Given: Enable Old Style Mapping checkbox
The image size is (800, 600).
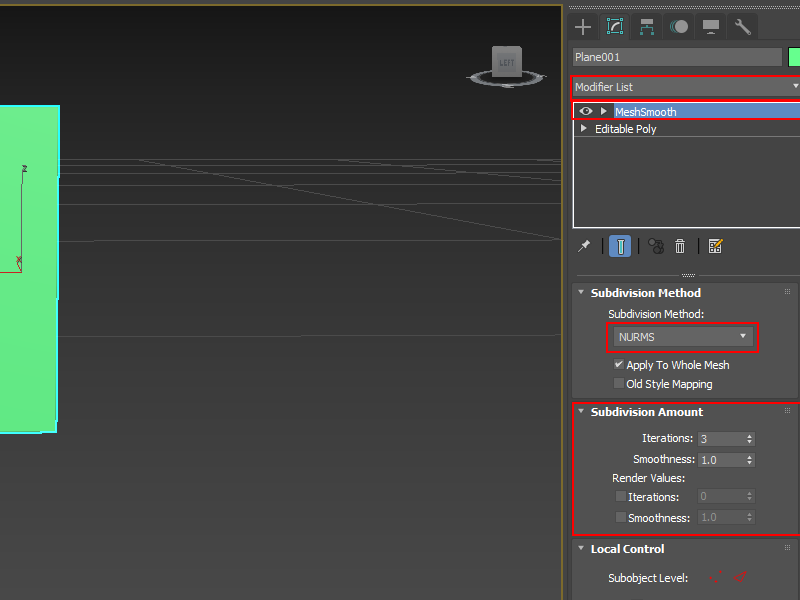Looking at the screenshot, I should pos(619,384).
